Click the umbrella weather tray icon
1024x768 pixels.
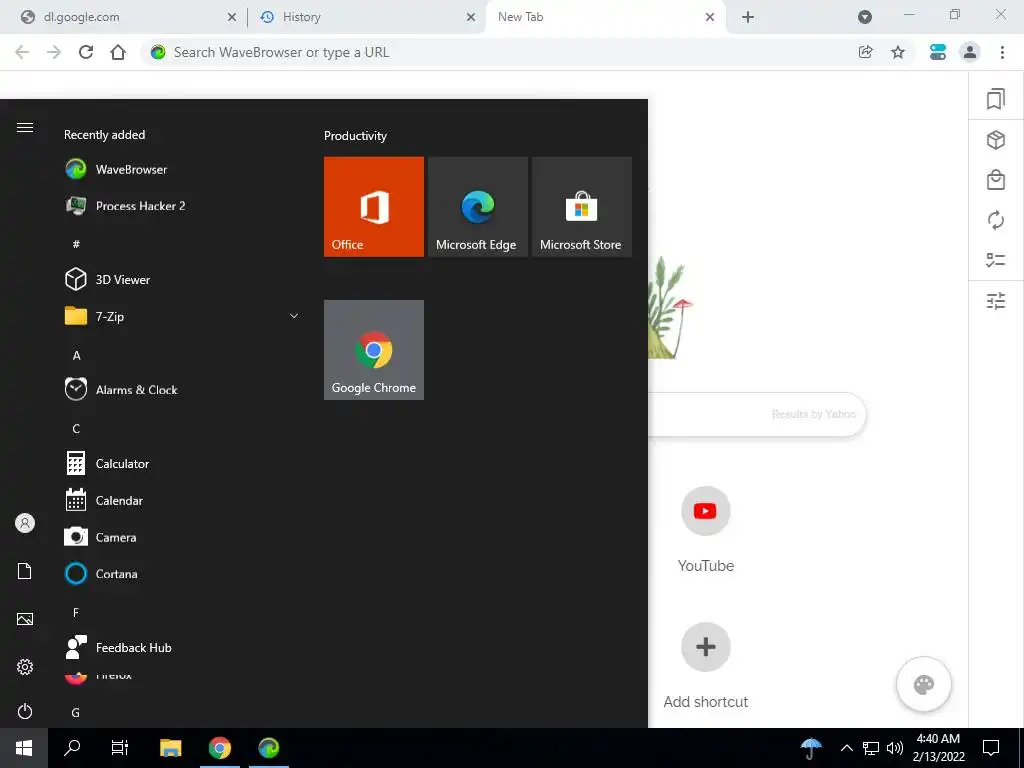[x=811, y=748]
